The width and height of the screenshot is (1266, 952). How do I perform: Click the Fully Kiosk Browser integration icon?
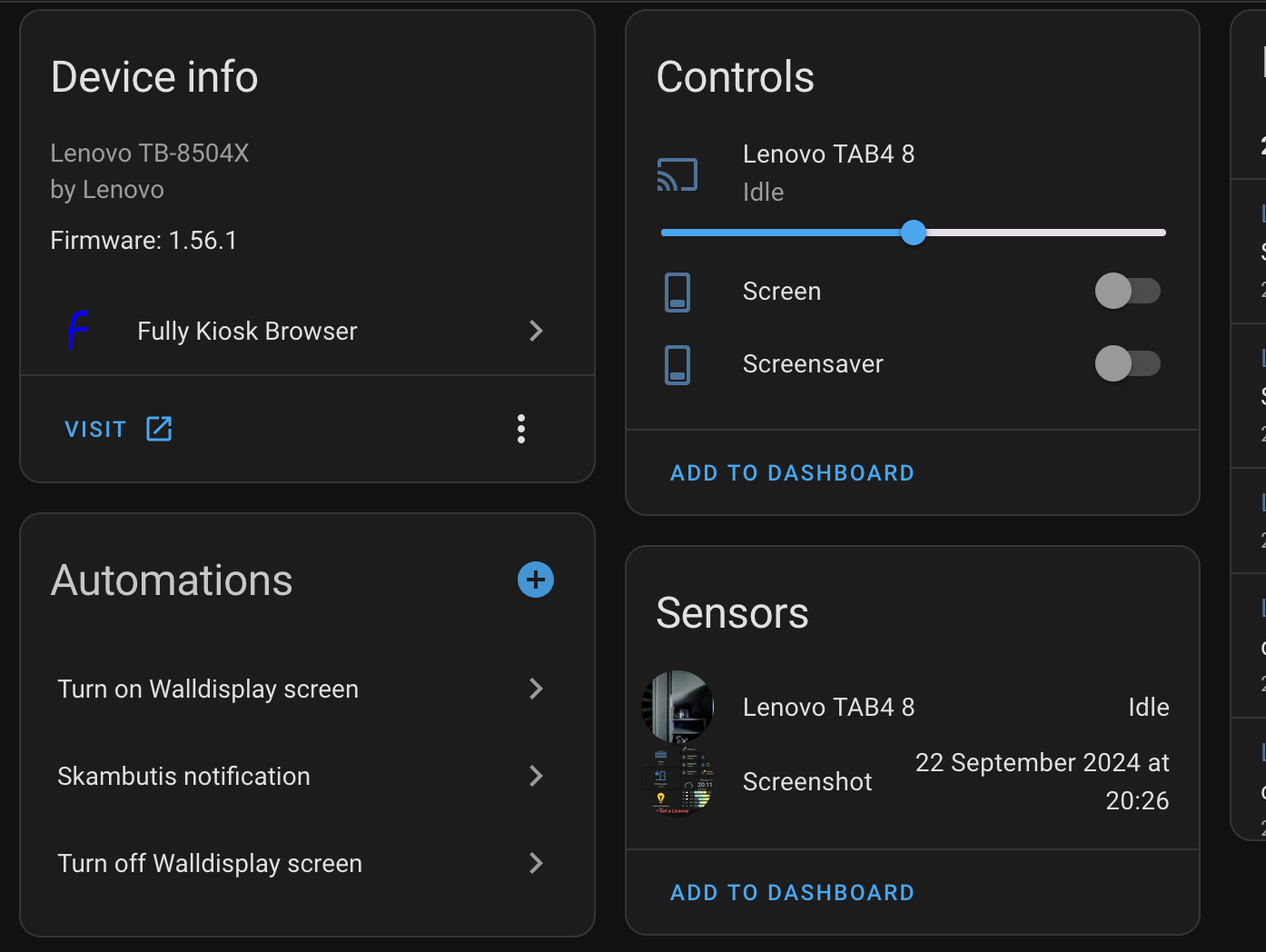pyautogui.click(x=79, y=331)
